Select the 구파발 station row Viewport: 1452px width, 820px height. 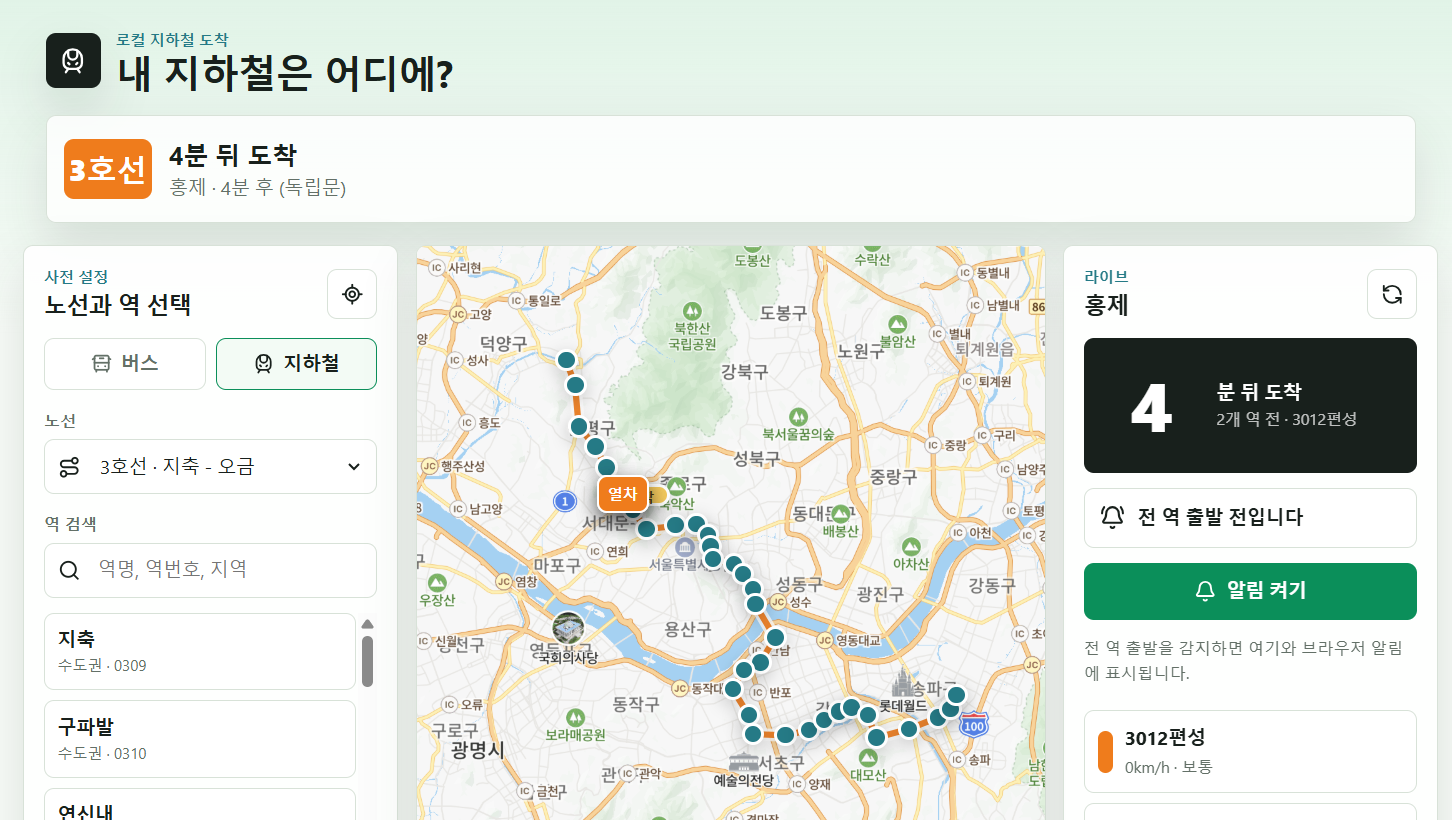click(x=200, y=739)
